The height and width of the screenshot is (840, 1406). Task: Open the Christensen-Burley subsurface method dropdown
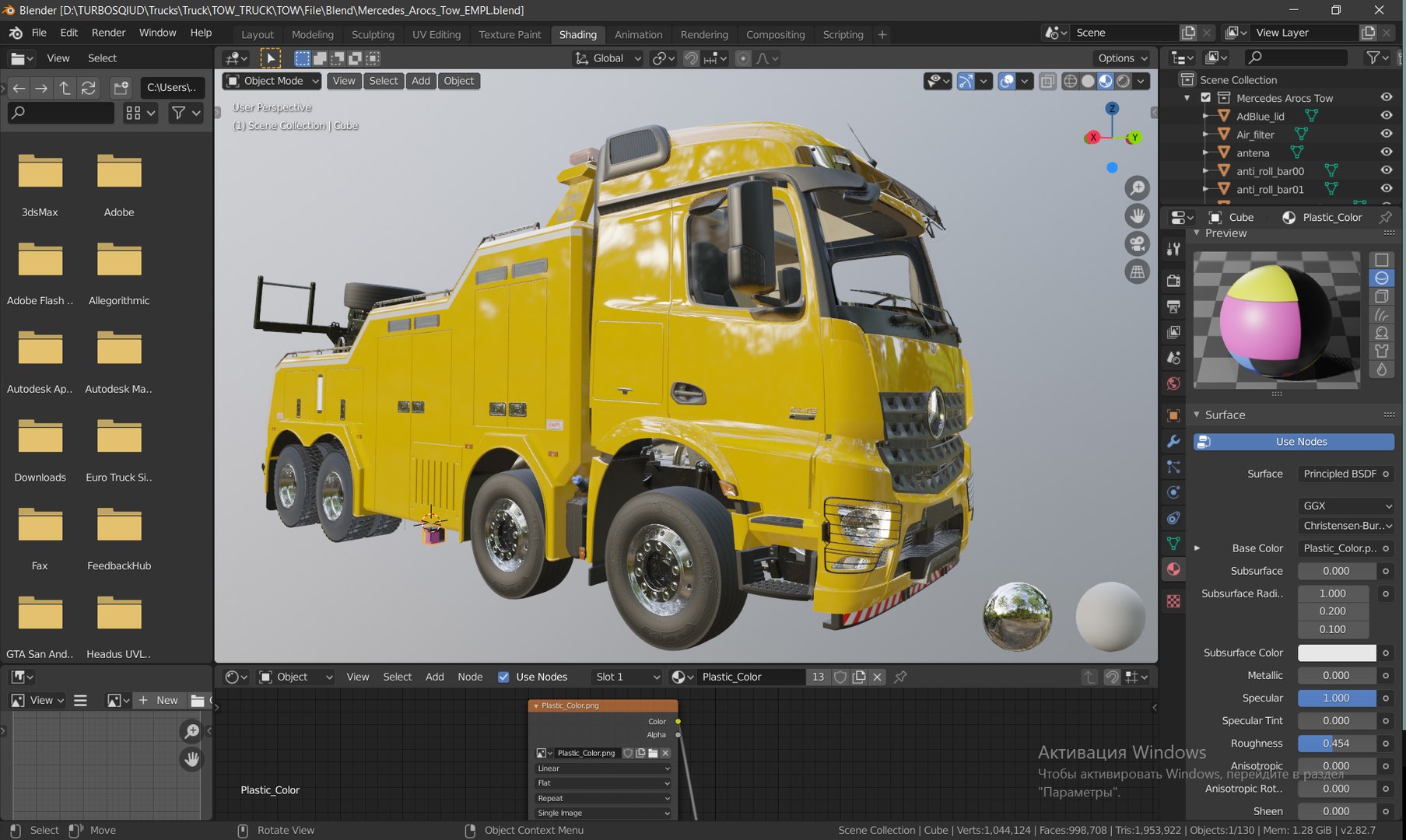point(1345,526)
